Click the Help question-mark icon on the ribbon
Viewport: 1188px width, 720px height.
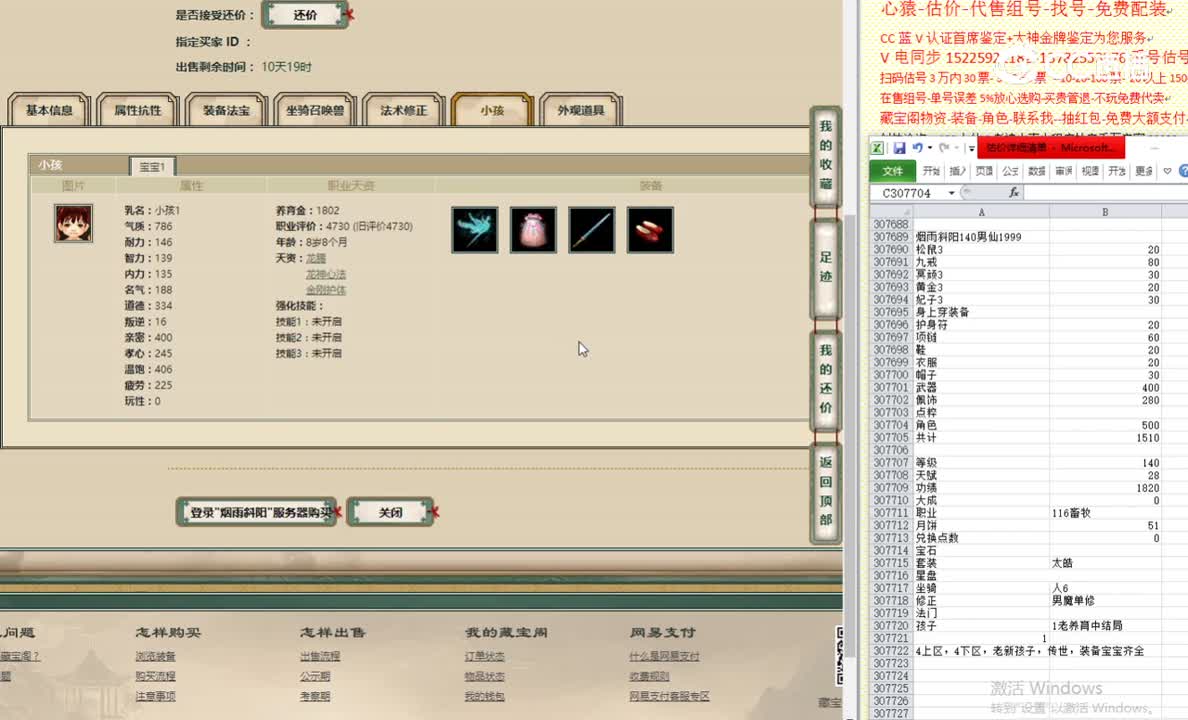pyautogui.click(x=1183, y=170)
